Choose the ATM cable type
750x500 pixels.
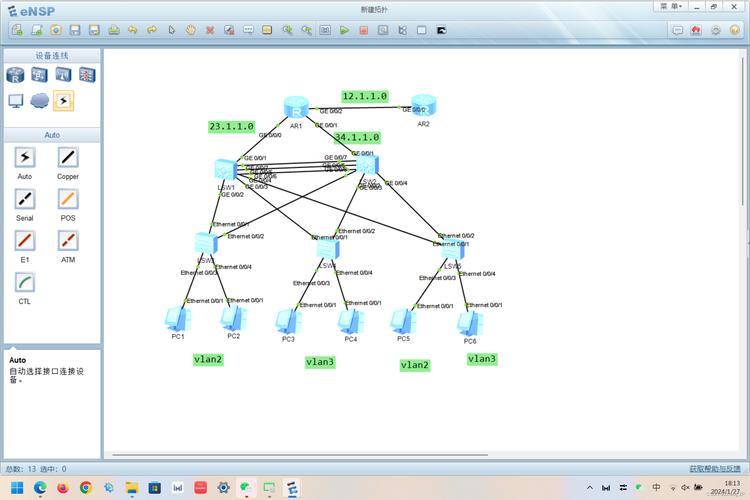[x=67, y=242]
